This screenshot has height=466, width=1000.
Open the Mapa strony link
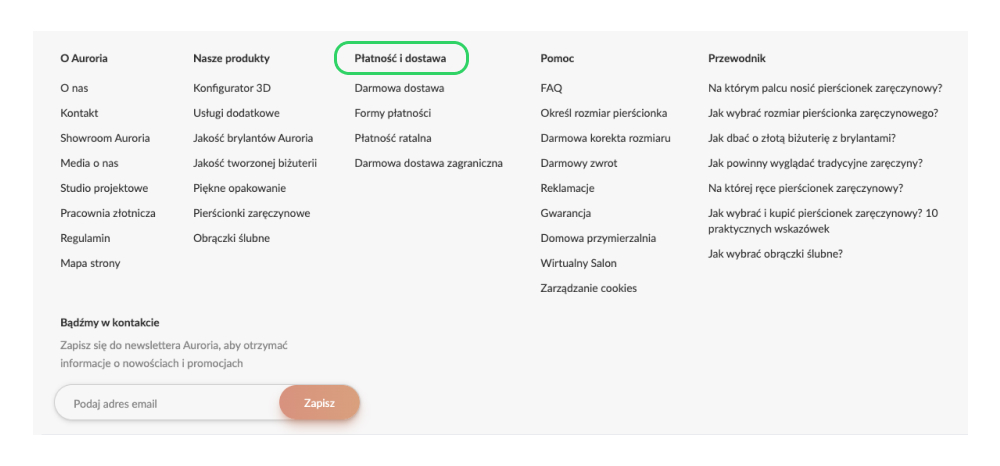[x=90, y=263]
